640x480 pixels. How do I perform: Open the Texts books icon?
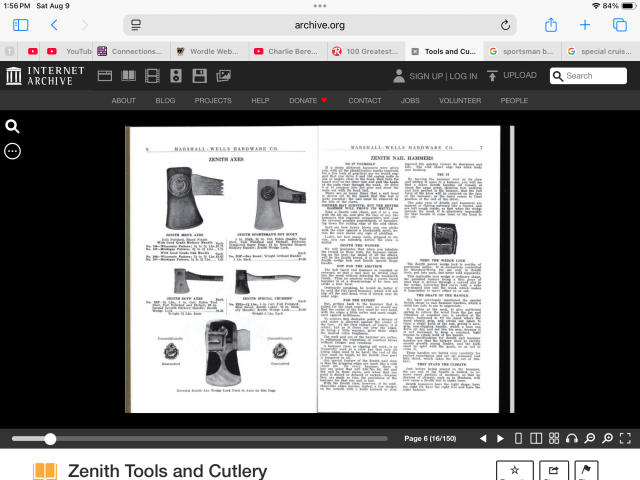(x=129, y=76)
